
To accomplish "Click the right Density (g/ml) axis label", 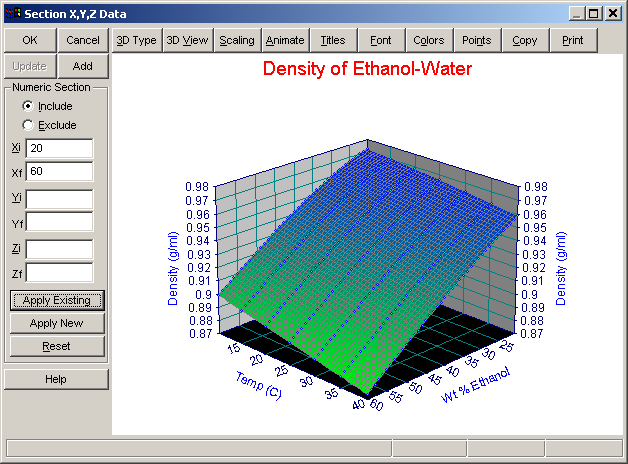I will tap(561, 268).
